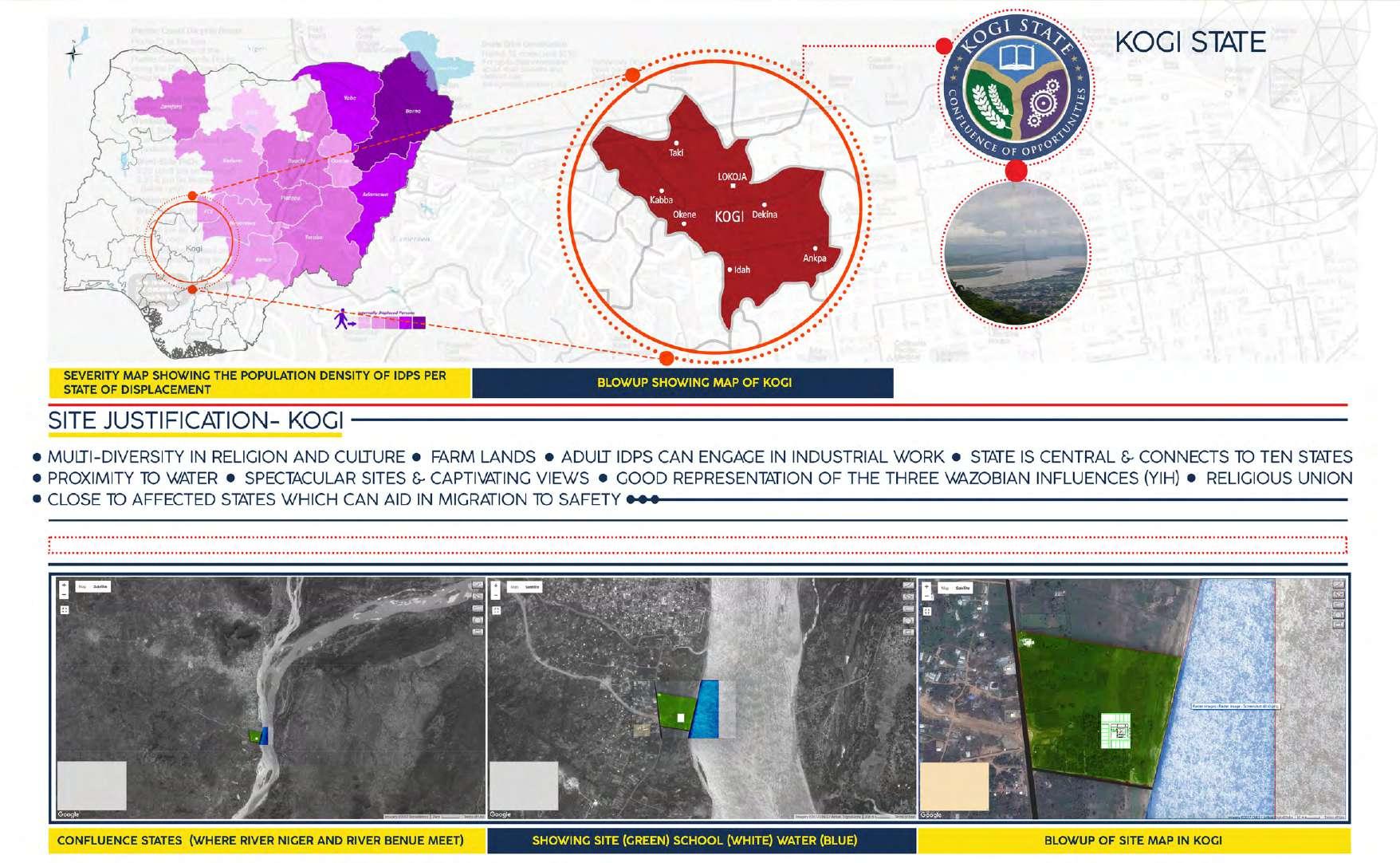Zoom out on the confluence states map

pos(64,595)
